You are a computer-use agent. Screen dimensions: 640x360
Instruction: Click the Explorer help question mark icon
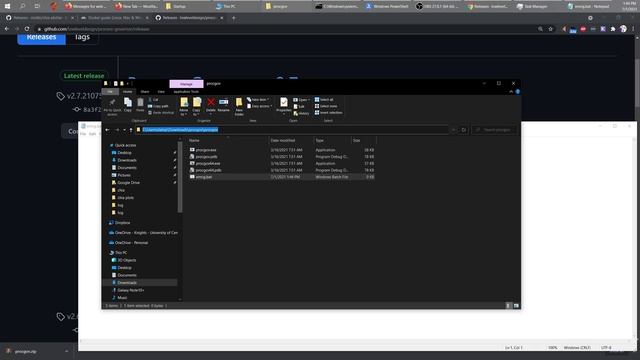coord(518,92)
